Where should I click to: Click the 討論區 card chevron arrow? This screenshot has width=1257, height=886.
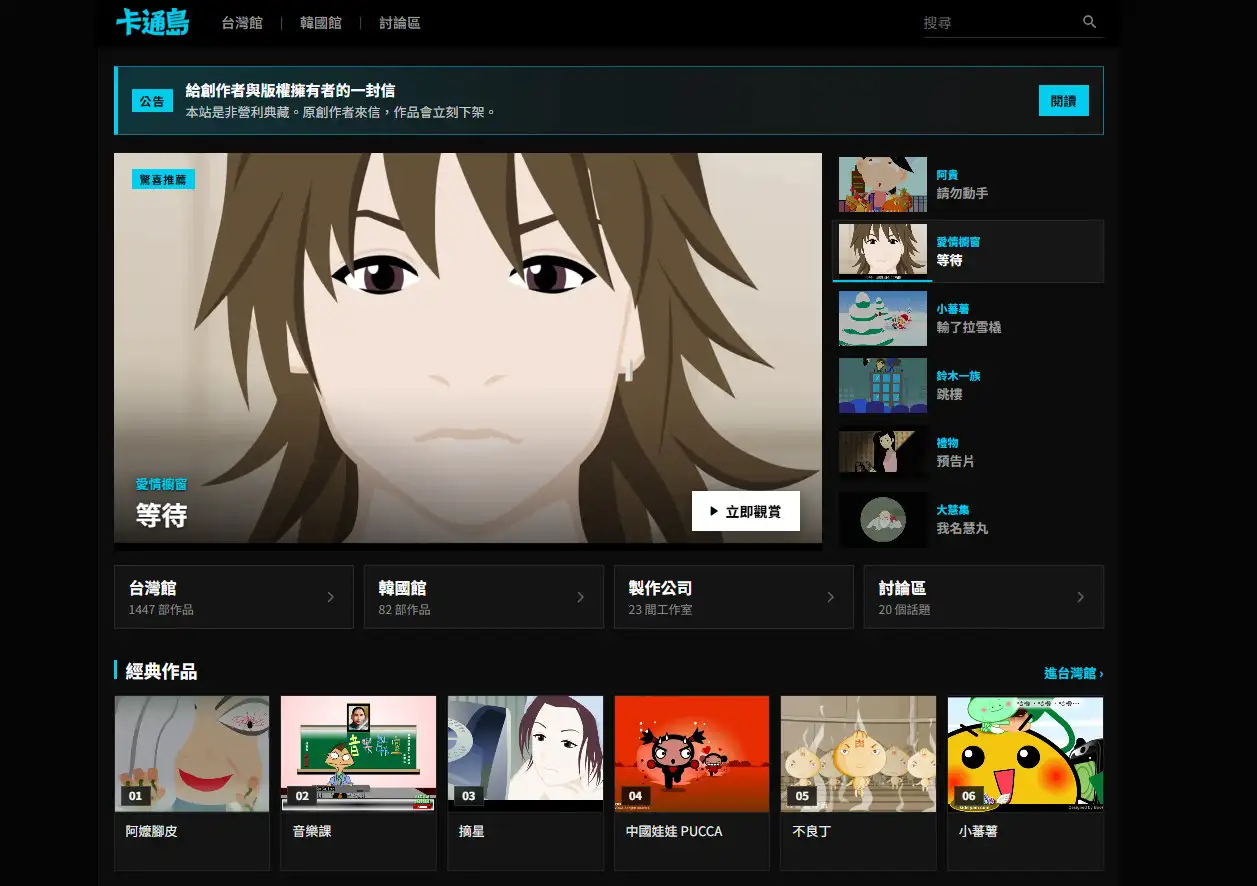[1081, 597]
